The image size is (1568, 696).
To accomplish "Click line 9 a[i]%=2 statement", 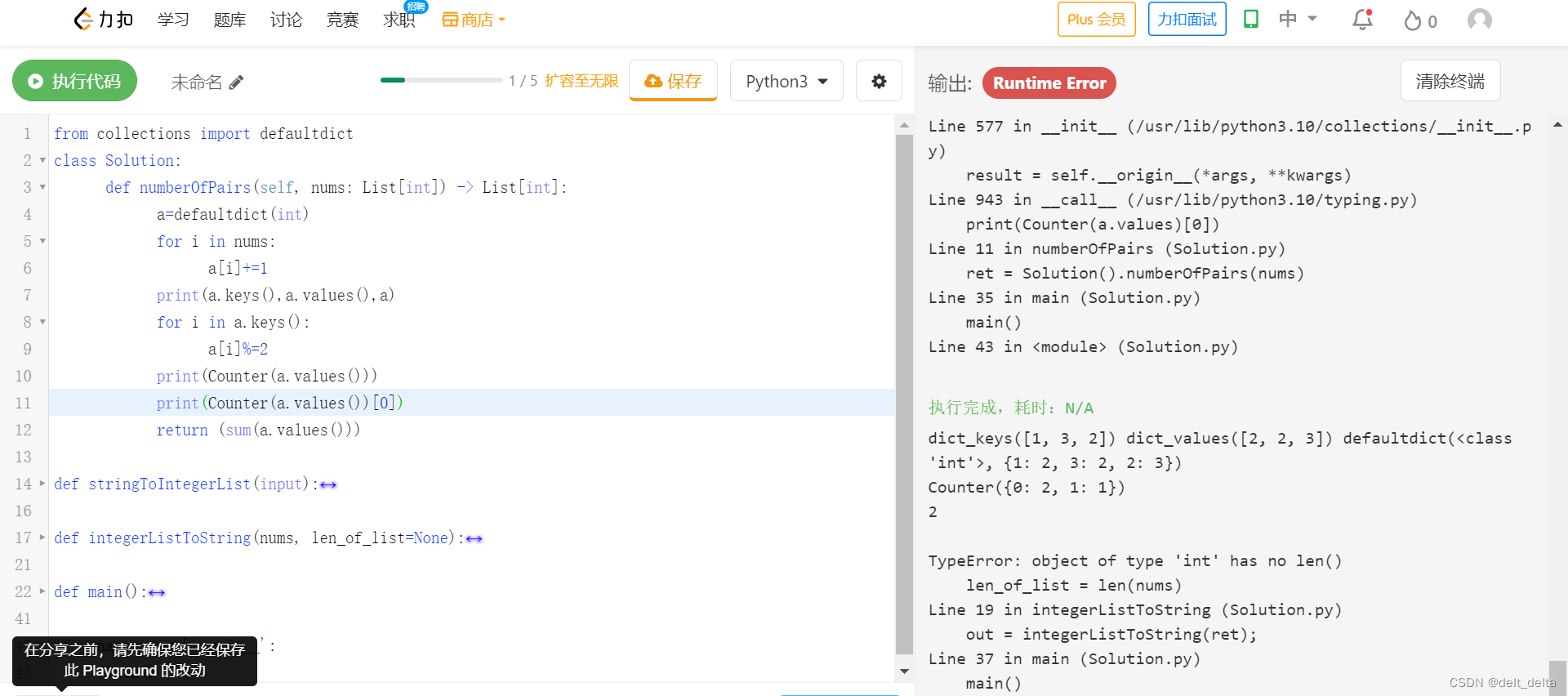I will point(238,349).
